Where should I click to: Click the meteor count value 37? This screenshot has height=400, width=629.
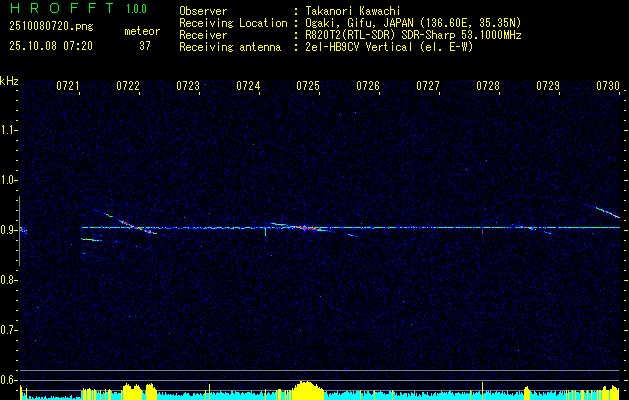coord(145,46)
